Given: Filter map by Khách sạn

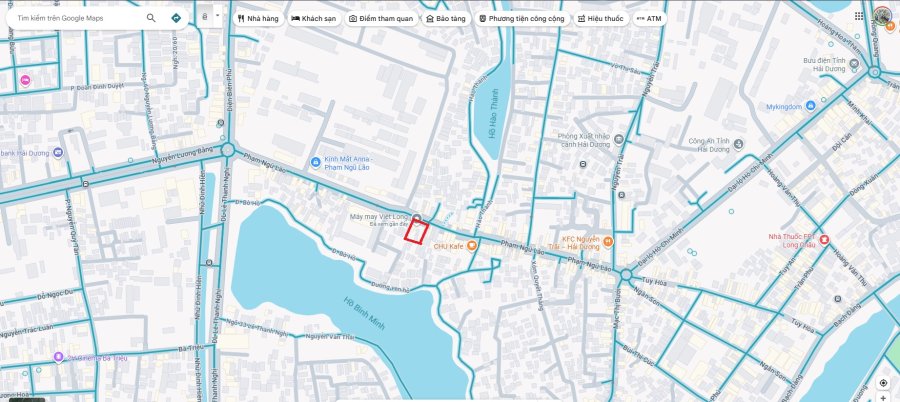Looking at the screenshot, I should click(313, 18).
